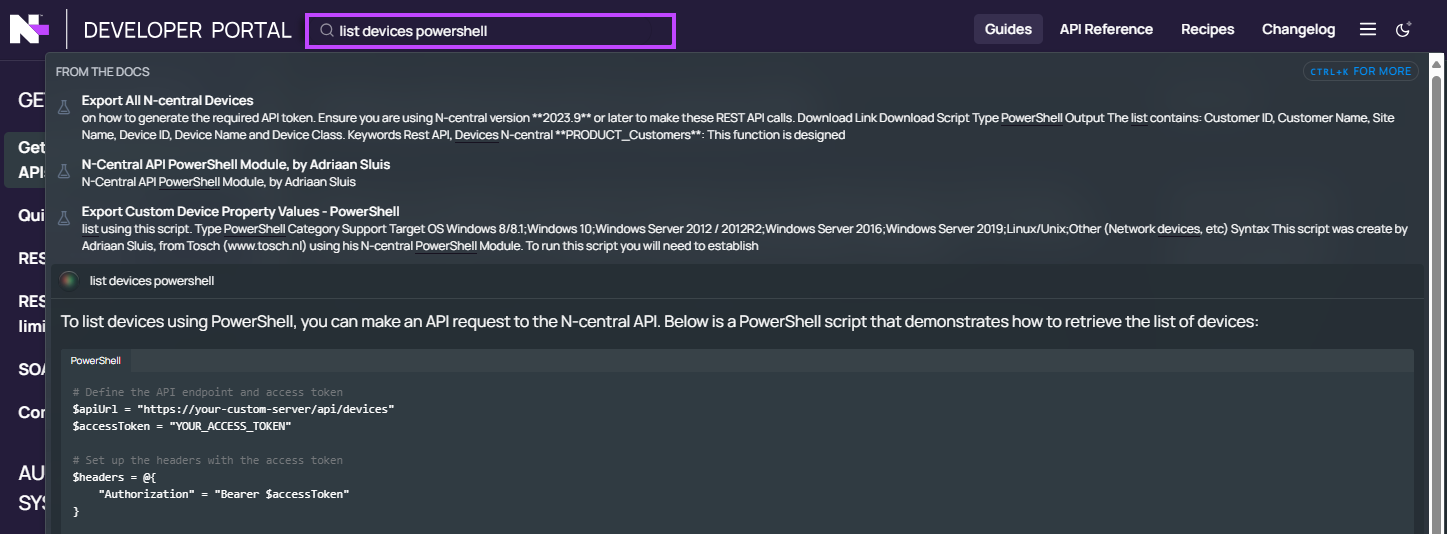Open the Guides tab
This screenshot has height=534, width=1447.
point(1008,29)
